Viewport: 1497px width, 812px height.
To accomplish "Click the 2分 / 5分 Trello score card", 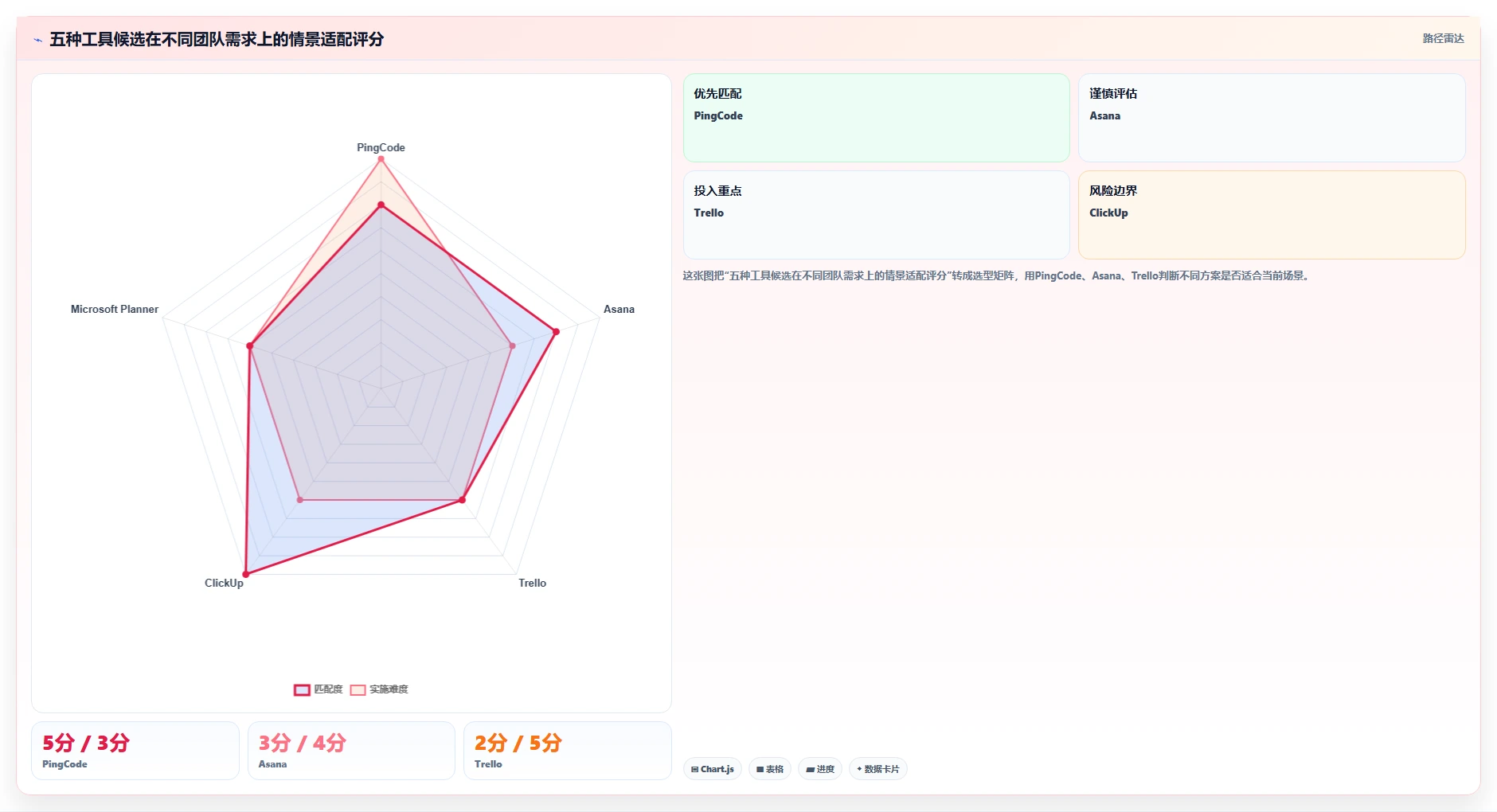I will [x=568, y=751].
